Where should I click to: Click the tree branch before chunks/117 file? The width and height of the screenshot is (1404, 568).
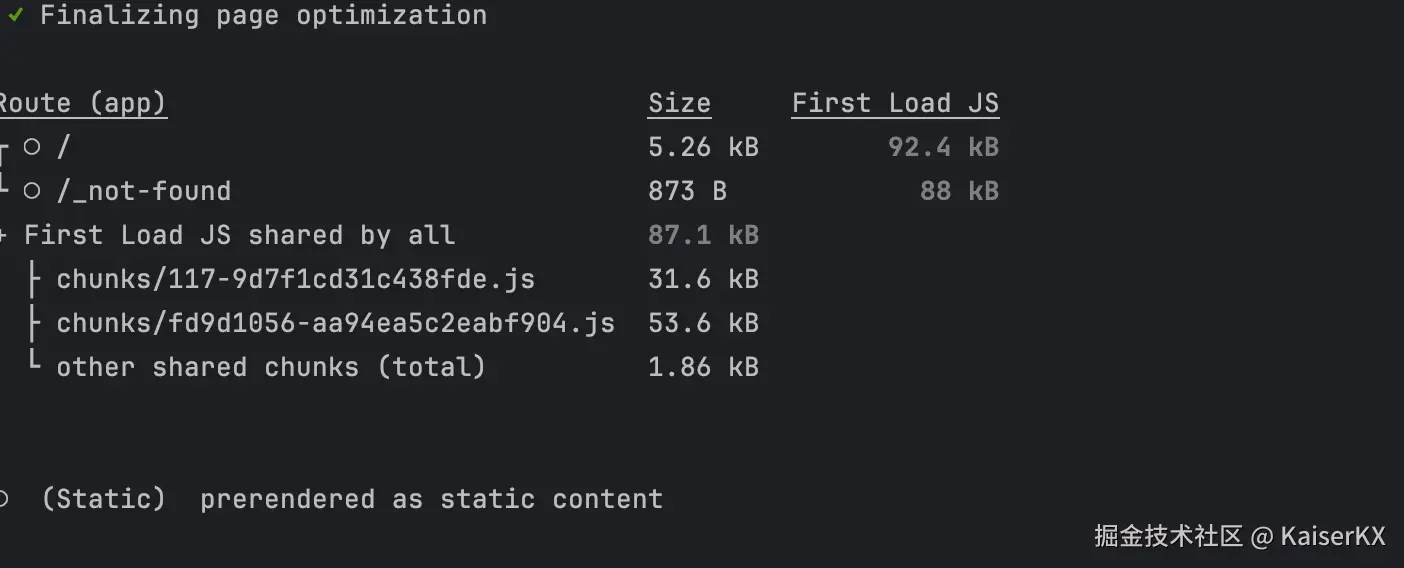pos(35,279)
